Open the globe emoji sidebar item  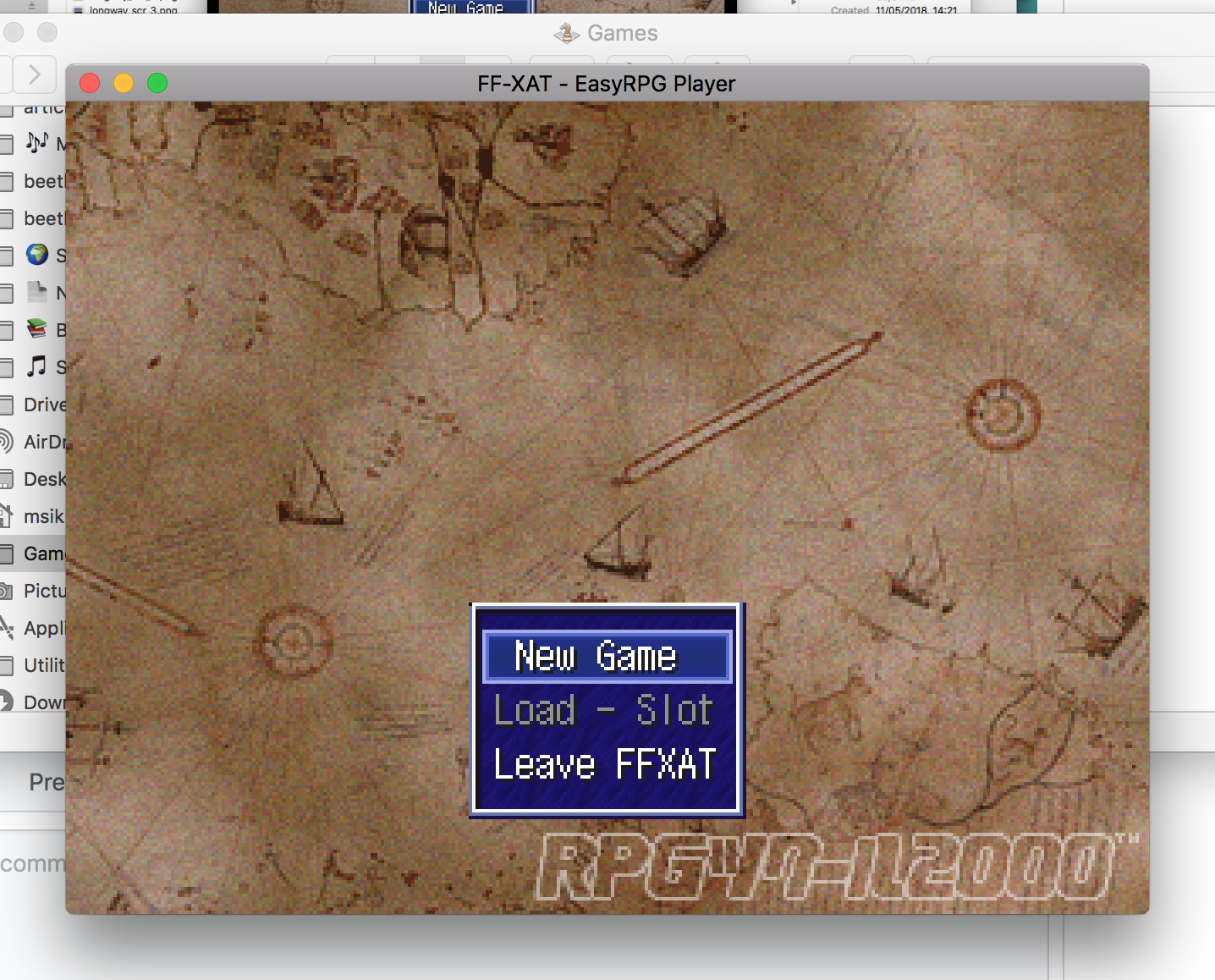(34, 255)
